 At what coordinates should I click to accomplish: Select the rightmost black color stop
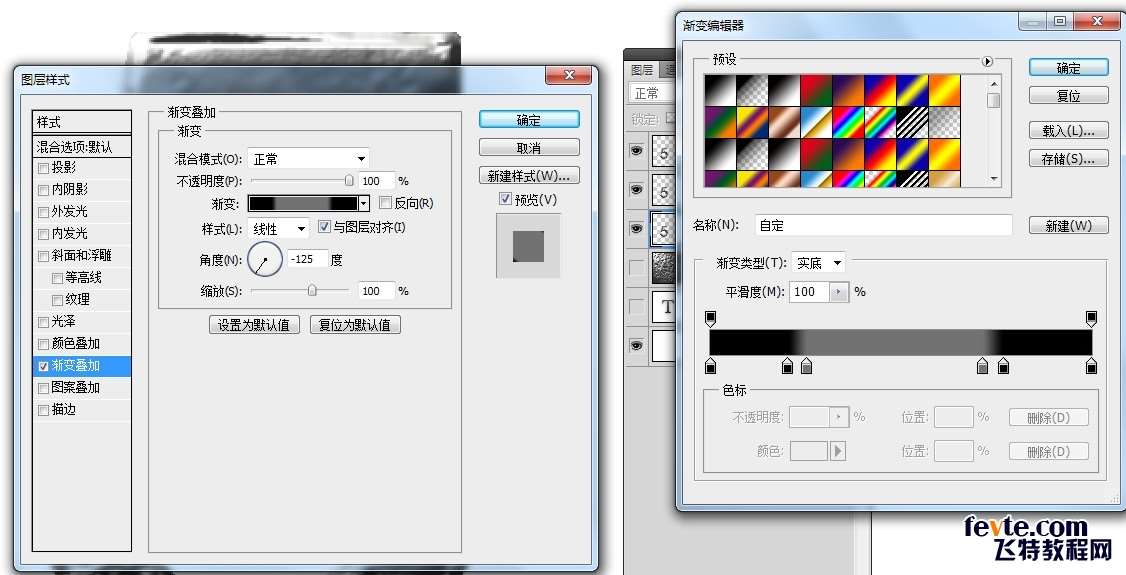pos(1091,367)
